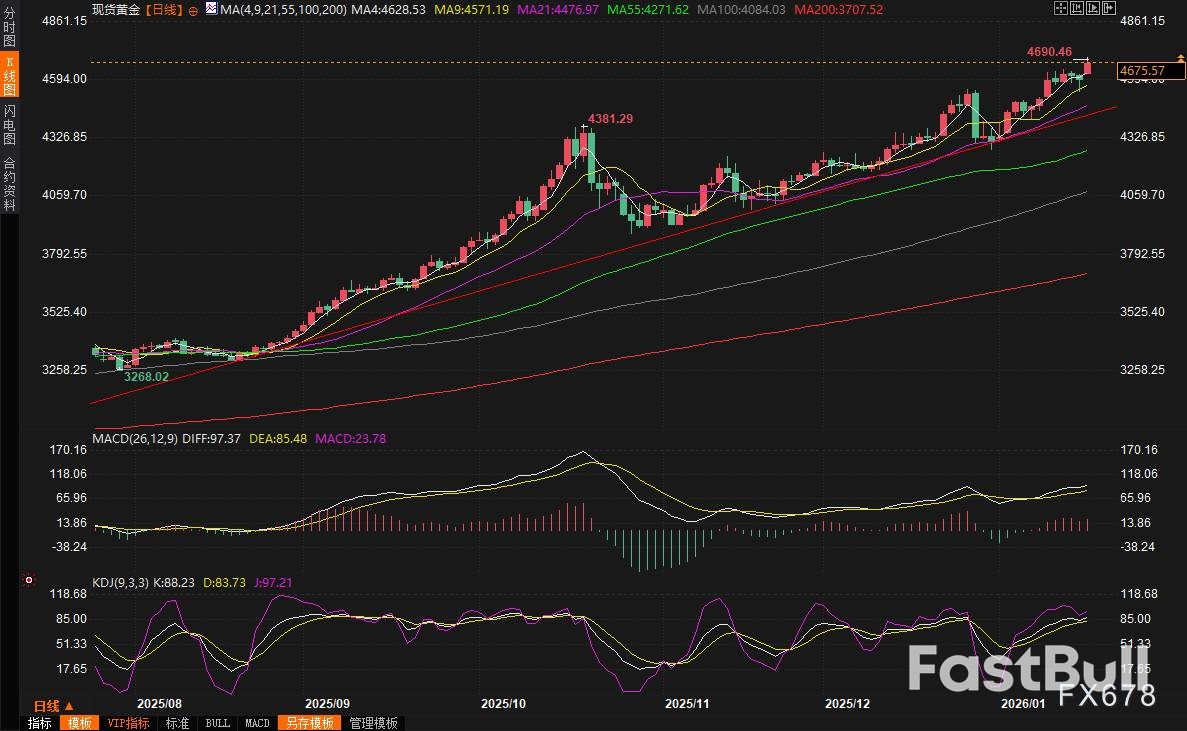The image size is (1187, 731).
Task: Open 管理模板 template manager
Action: pos(373,723)
